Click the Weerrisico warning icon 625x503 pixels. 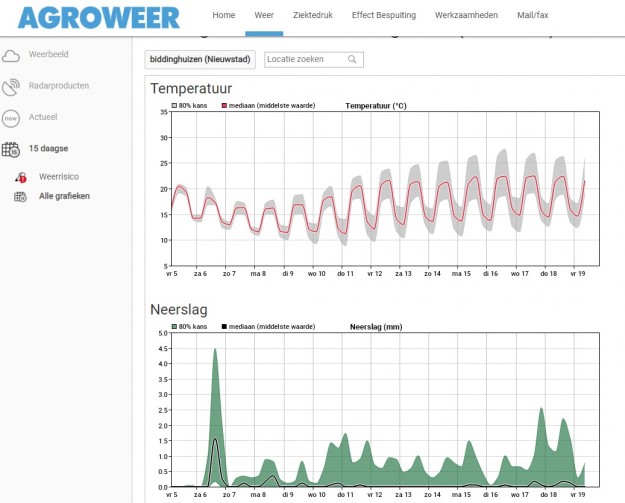pyautogui.click(x=20, y=177)
